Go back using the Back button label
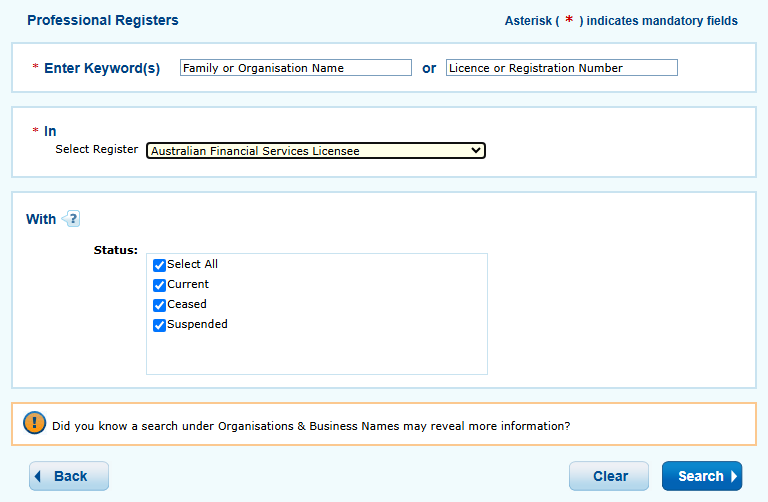Viewport: 768px width, 502px height. coord(71,476)
